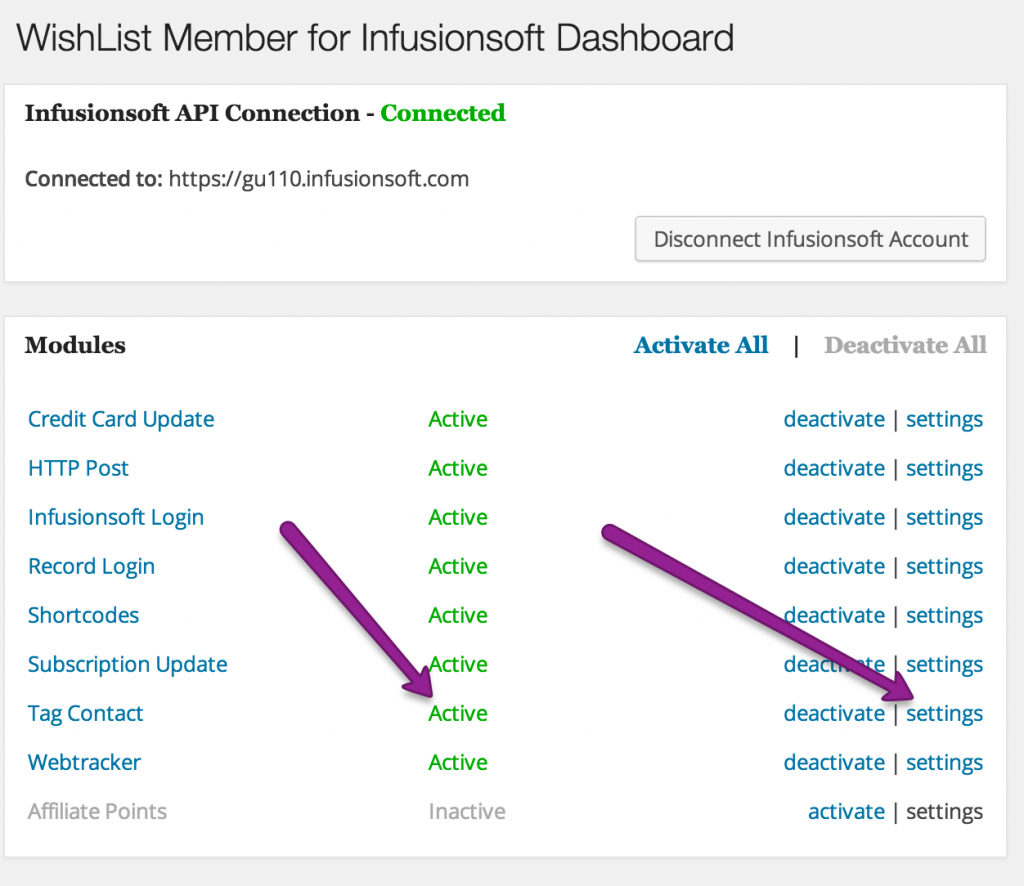
Task: Deactivate the Record Login module
Action: pyautogui.click(x=834, y=566)
